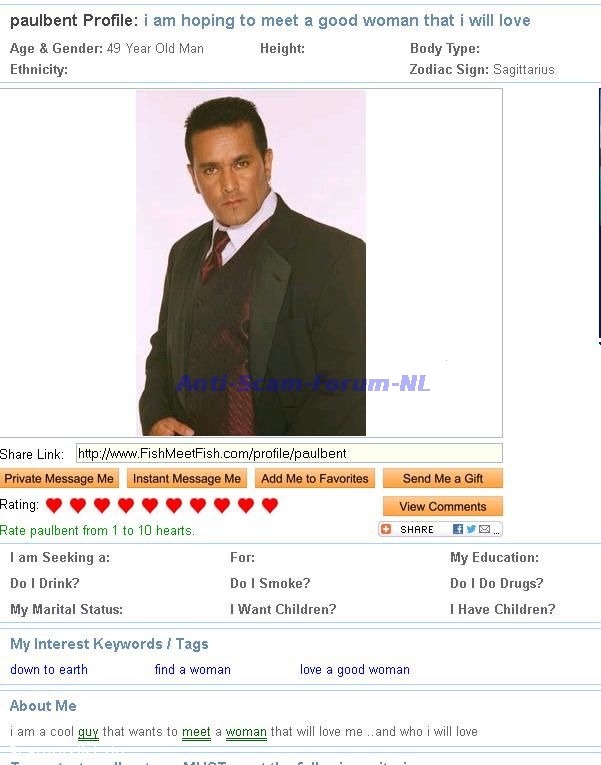Click Send Me a Gift
Screen dimensions: 601x765
[x=442, y=479]
